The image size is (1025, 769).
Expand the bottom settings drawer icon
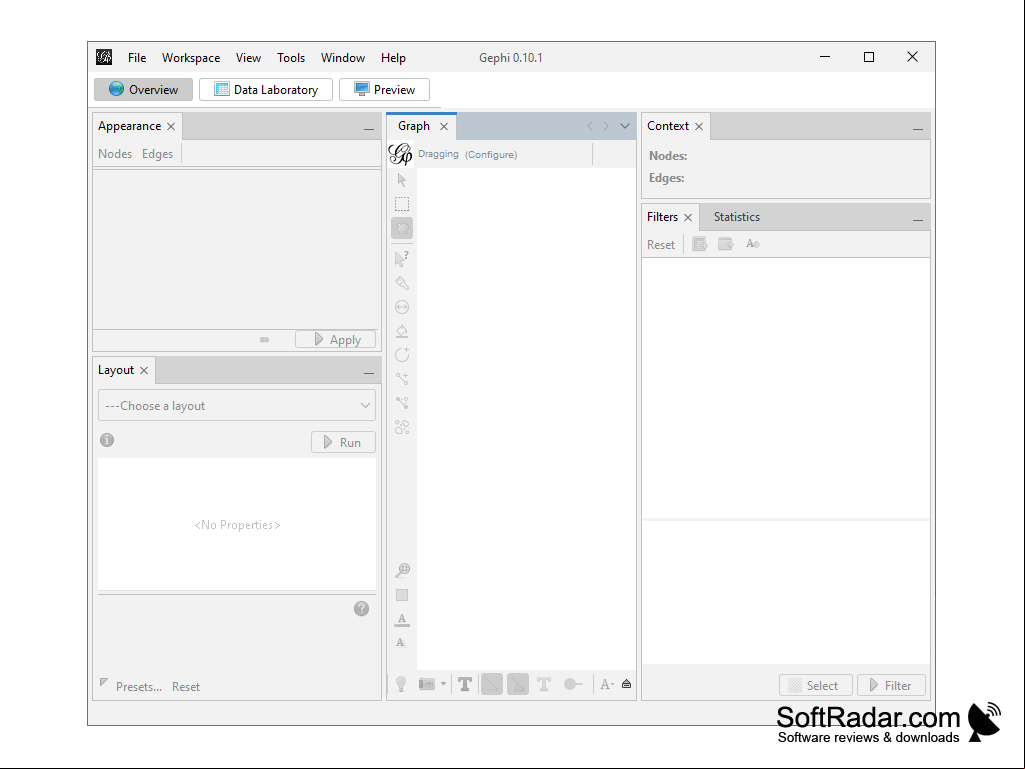tap(626, 684)
